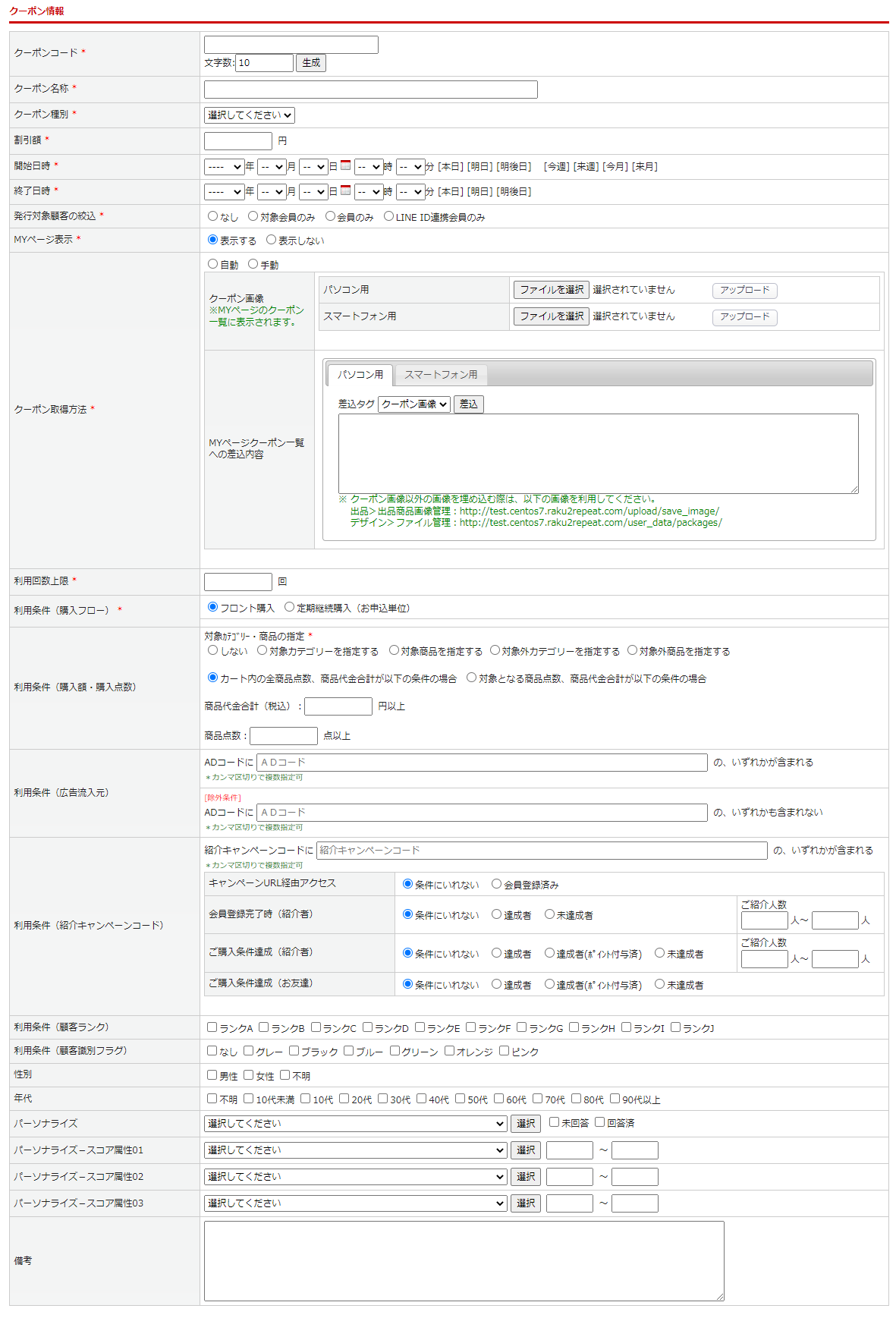The image size is (896, 1318).
Task: Click ファイルを選択 for パソコン用 image
Action: (552, 290)
